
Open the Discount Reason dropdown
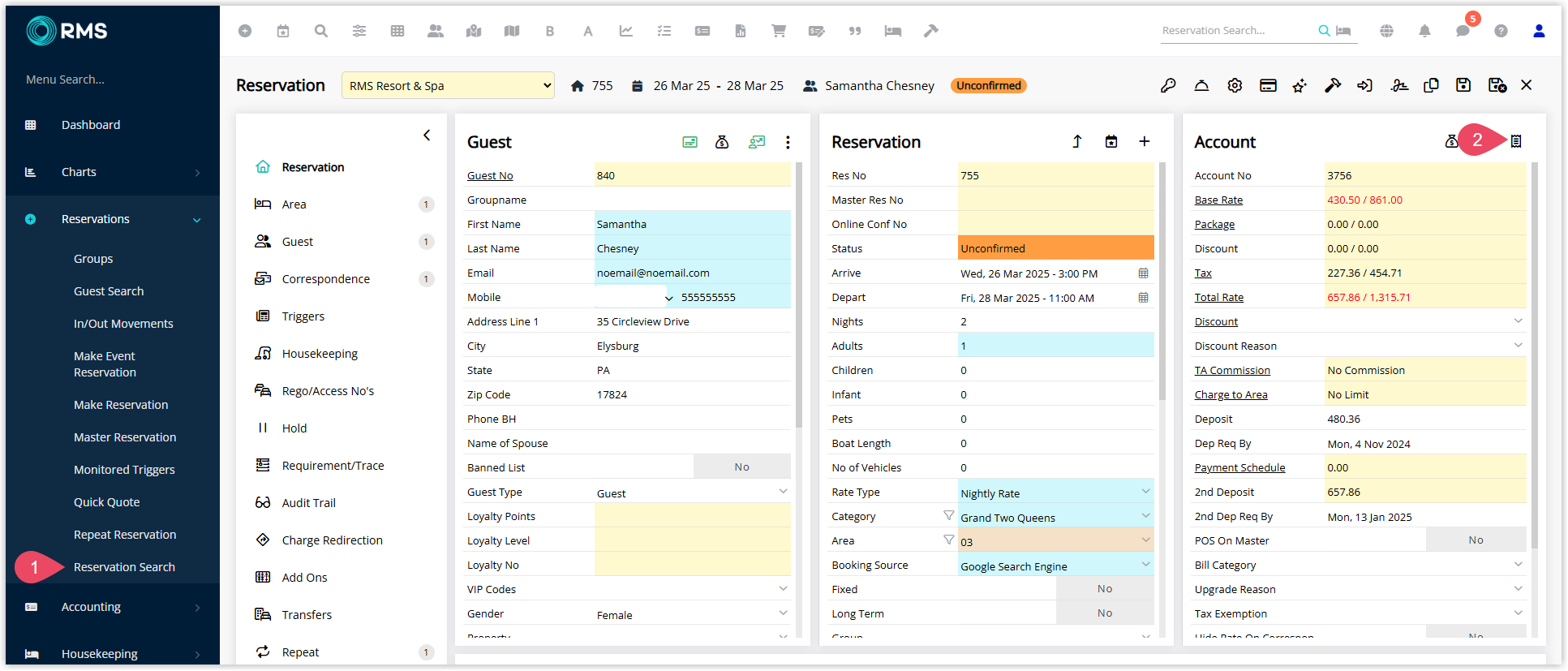click(1518, 345)
